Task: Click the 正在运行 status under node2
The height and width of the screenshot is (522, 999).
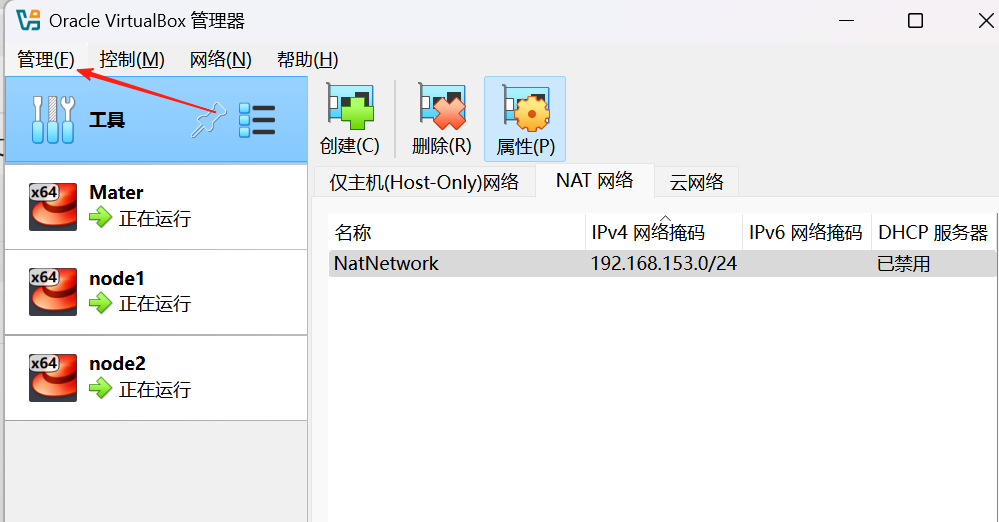Action: (x=155, y=389)
